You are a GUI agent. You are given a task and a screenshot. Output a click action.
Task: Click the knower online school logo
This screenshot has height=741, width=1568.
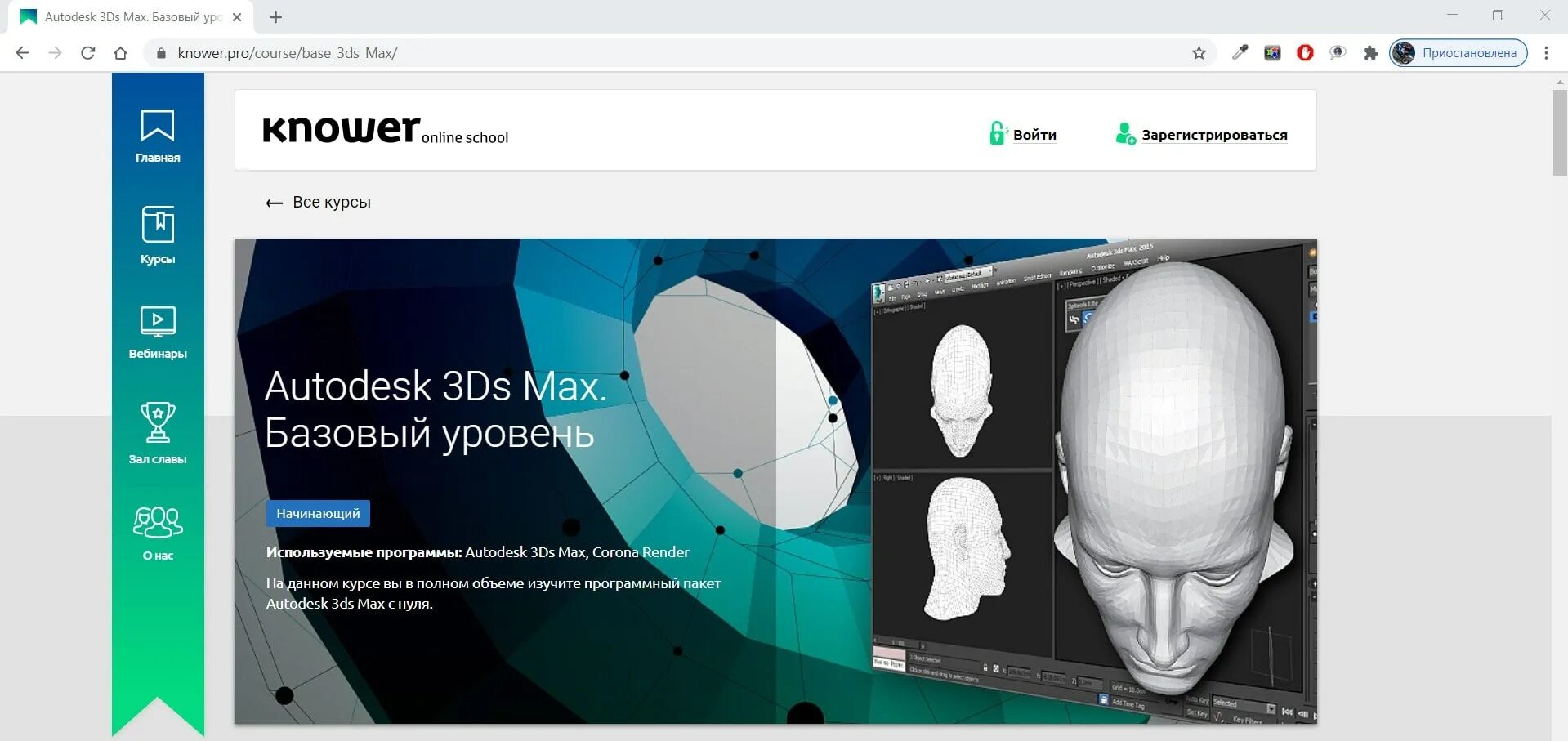385,131
